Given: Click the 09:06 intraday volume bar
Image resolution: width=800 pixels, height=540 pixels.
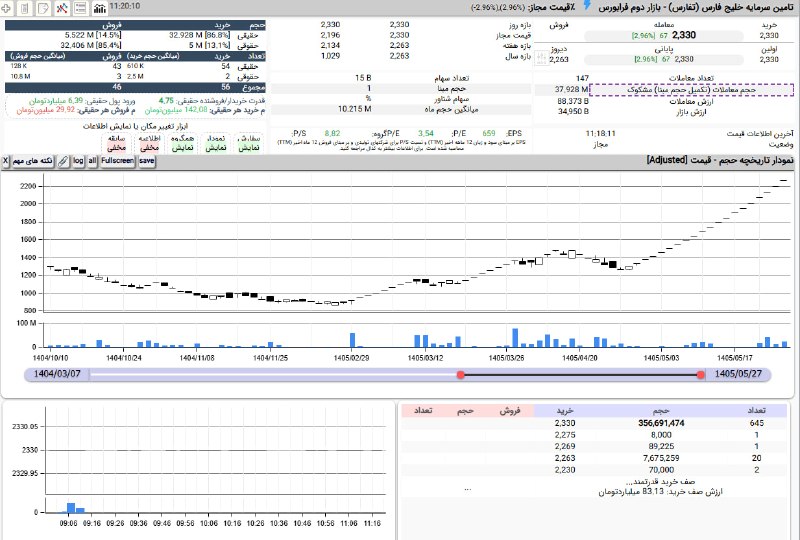Looking at the screenshot, I should tap(71, 508).
